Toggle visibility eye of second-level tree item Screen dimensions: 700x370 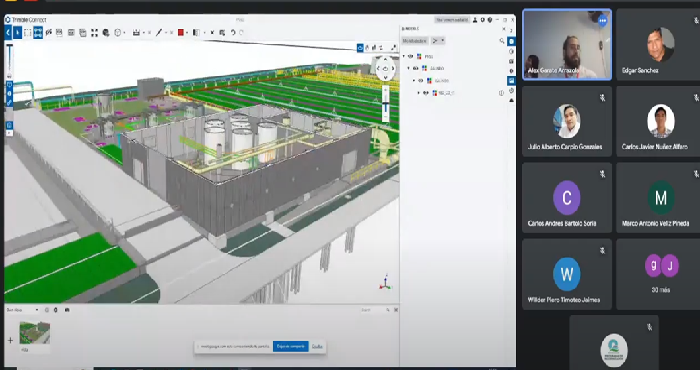coord(416,68)
